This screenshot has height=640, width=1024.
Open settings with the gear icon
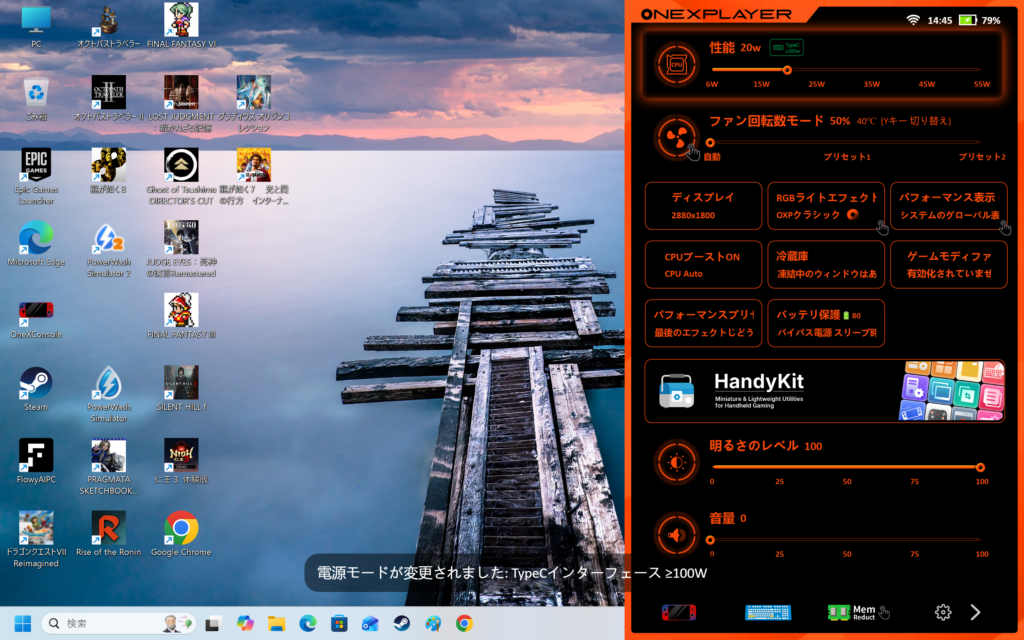tap(942, 612)
